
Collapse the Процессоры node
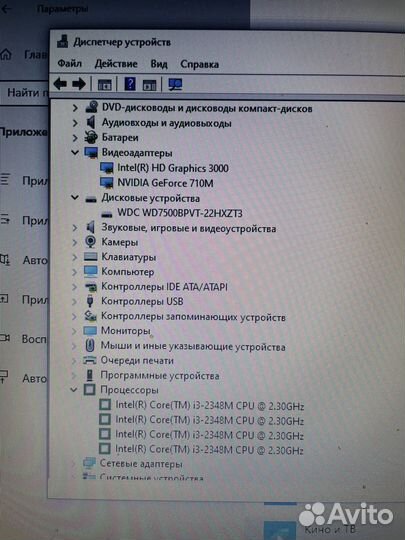tap(73, 390)
